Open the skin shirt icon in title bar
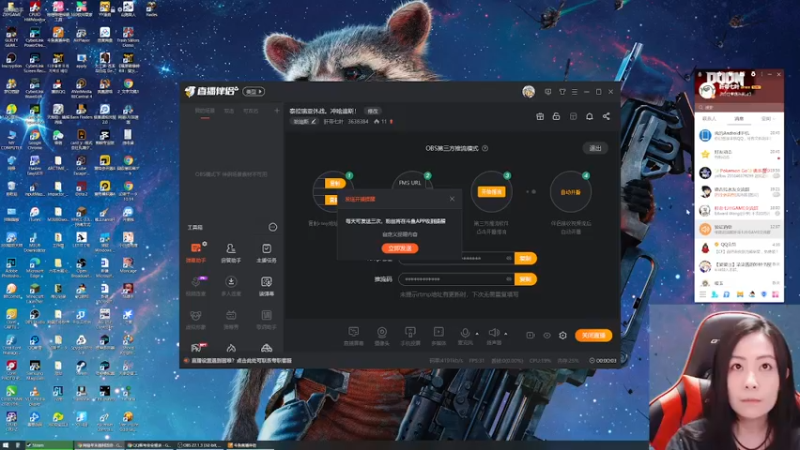The image size is (800, 450). pos(562,92)
